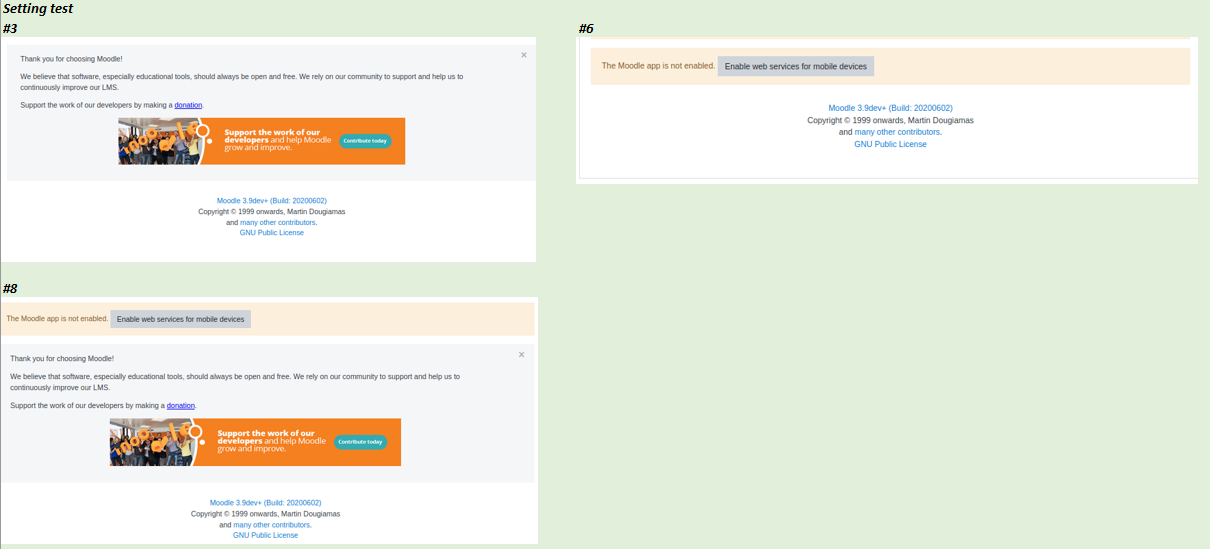Click 'The Moodle app is not enabled.' text in #6
This screenshot has width=1210, height=549.
point(658,66)
